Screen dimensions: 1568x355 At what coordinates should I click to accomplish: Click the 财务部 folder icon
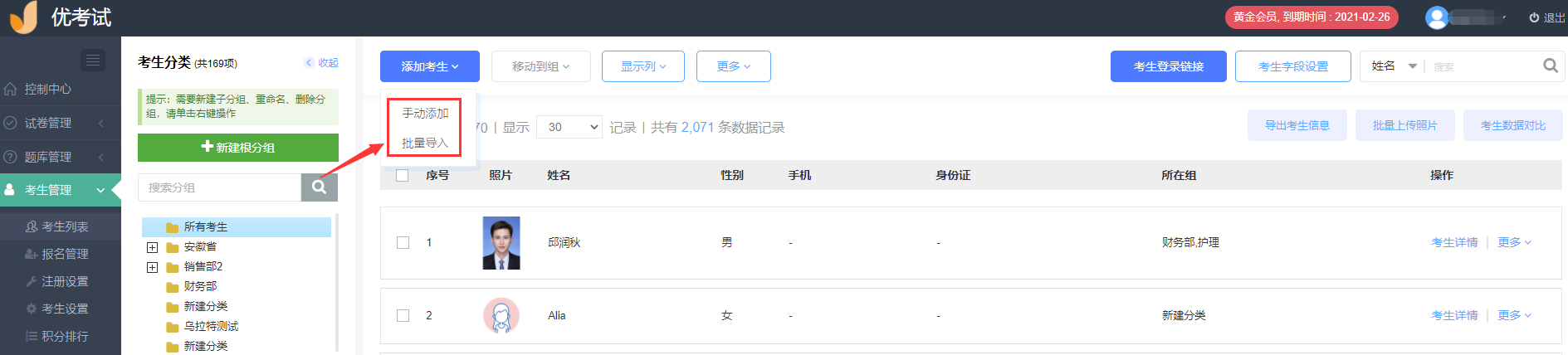(173, 287)
